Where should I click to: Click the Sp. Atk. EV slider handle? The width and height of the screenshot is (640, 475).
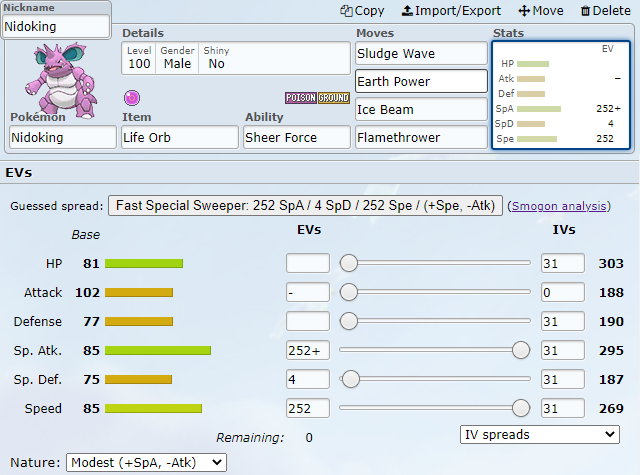pyautogui.click(x=521, y=350)
